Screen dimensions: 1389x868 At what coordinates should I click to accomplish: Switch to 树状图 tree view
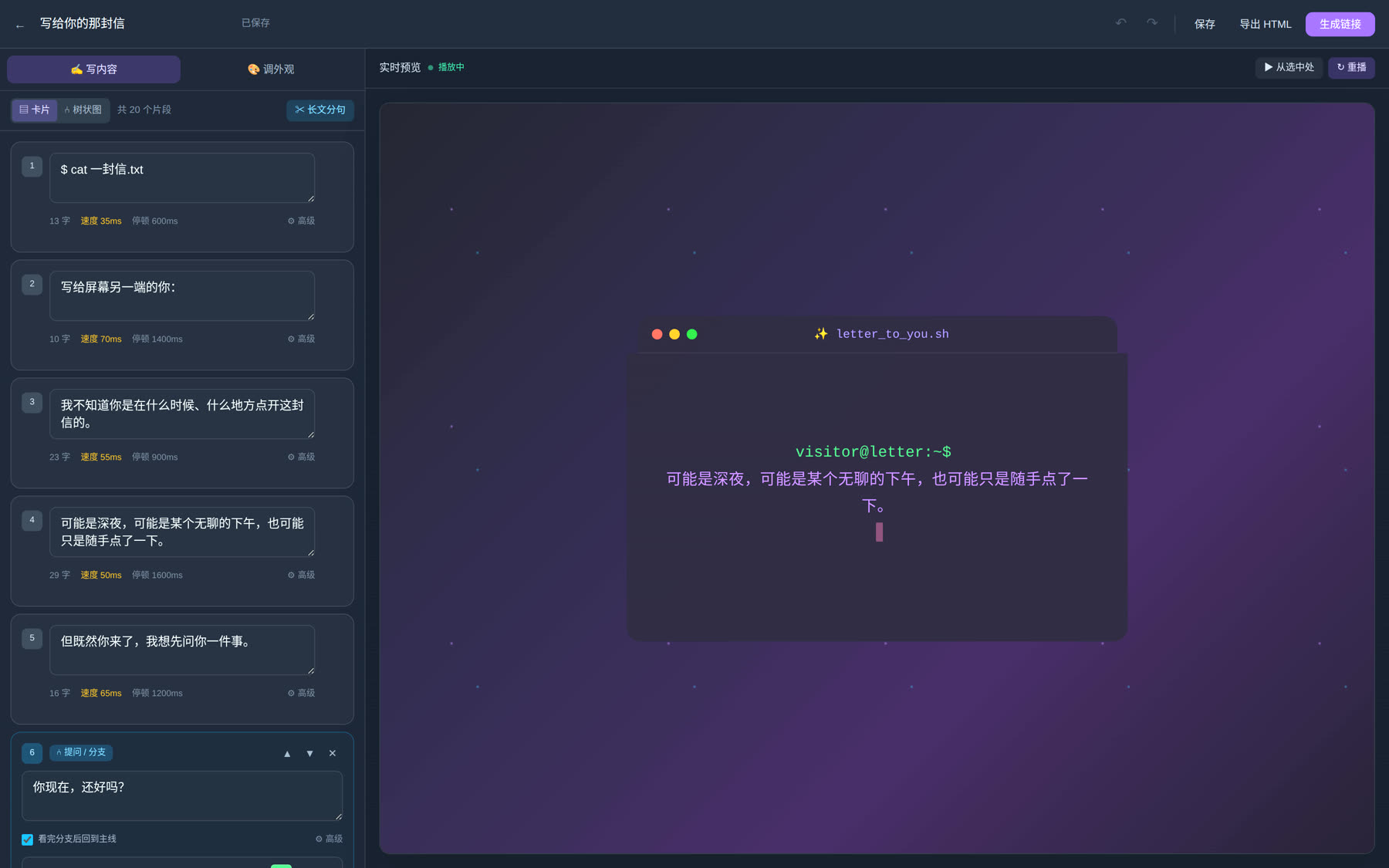coord(83,110)
